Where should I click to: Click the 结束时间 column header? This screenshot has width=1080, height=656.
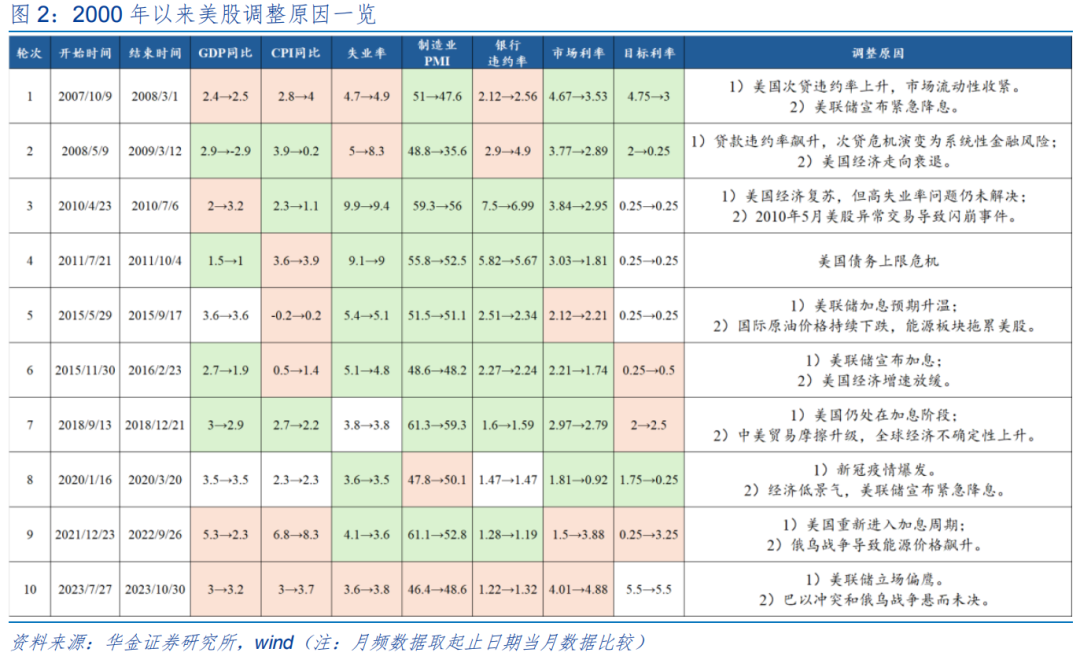click(x=155, y=53)
